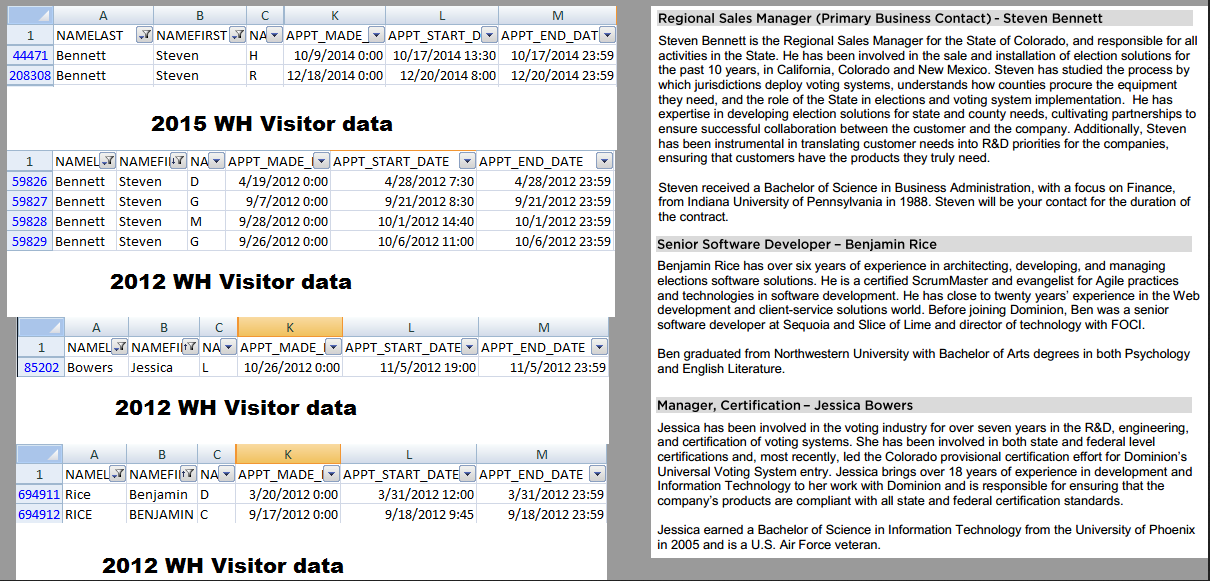This screenshot has height=581, width=1210.
Task: Select row header 85202
Action: coord(41,367)
